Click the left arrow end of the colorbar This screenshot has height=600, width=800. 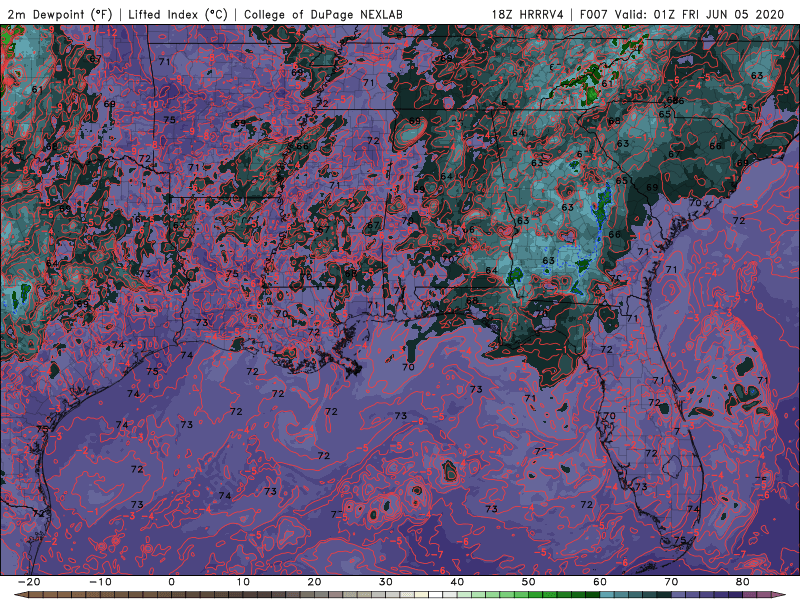(20, 595)
